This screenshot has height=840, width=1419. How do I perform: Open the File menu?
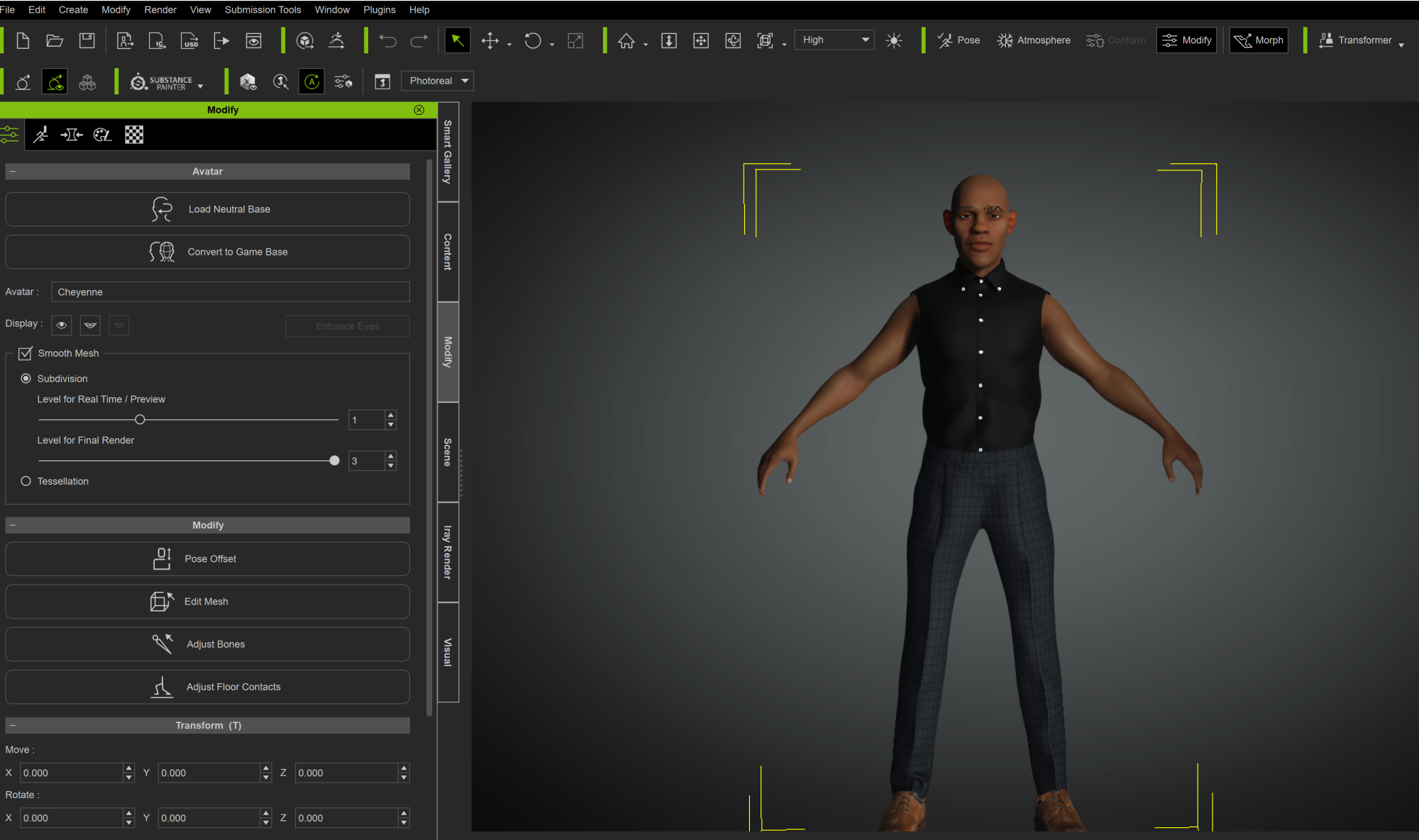point(8,10)
